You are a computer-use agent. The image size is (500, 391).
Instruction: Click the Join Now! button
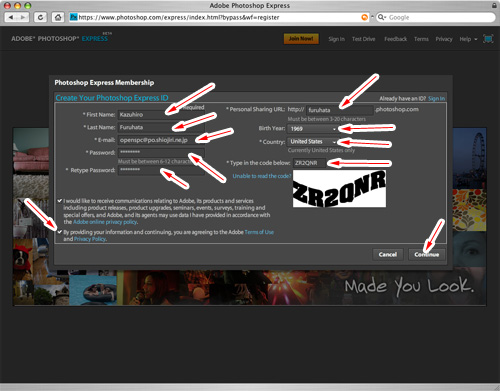[301, 39]
